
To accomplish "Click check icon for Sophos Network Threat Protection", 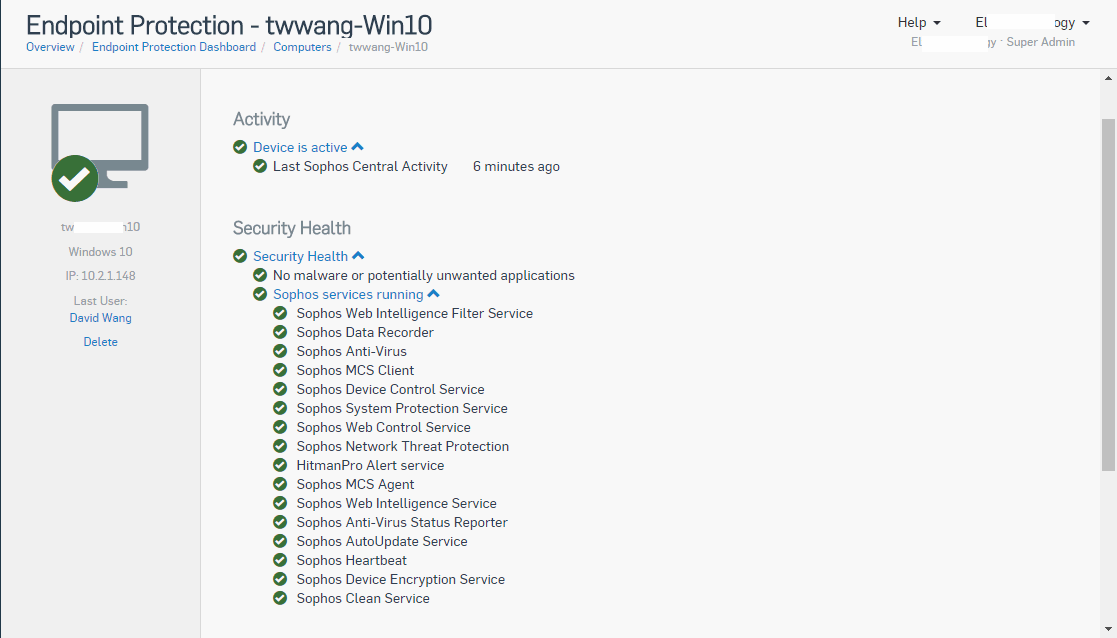I will click(x=280, y=446).
